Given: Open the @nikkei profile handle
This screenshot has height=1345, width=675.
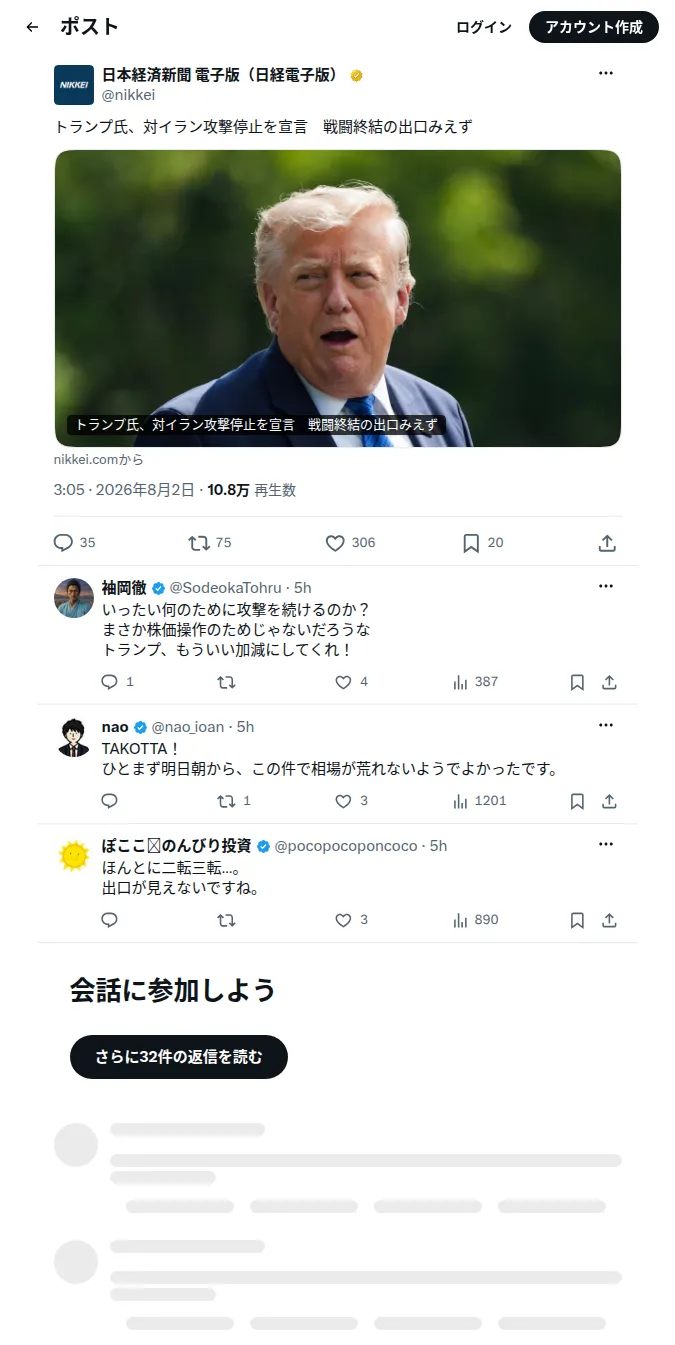Looking at the screenshot, I should (129, 95).
